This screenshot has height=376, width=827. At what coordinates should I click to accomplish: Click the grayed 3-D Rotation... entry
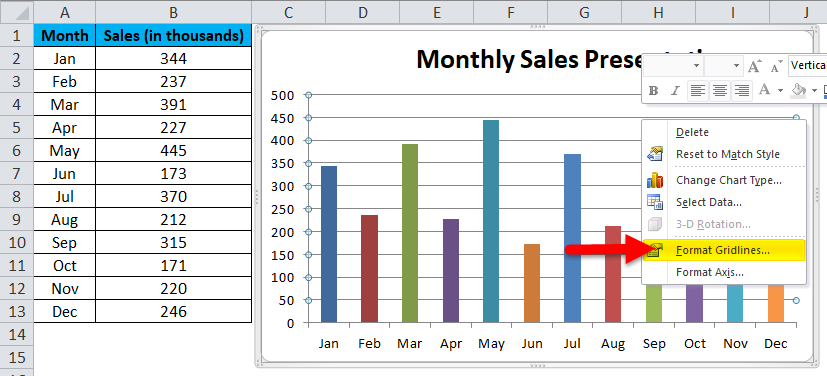coord(725,224)
